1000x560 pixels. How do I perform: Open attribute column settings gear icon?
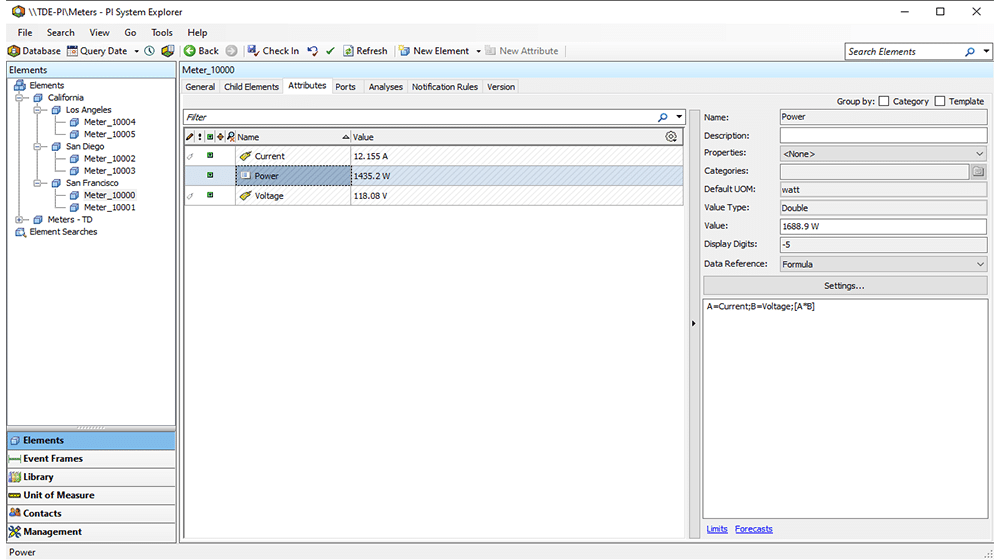coord(671,137)
